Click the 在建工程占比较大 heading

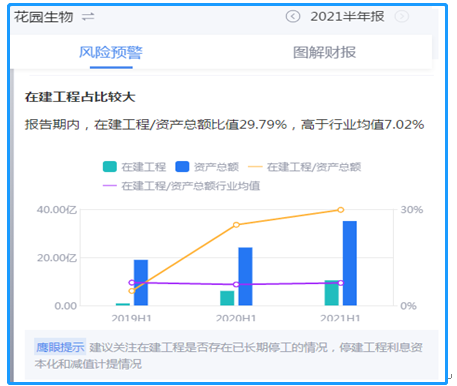[x=80, y=97]
